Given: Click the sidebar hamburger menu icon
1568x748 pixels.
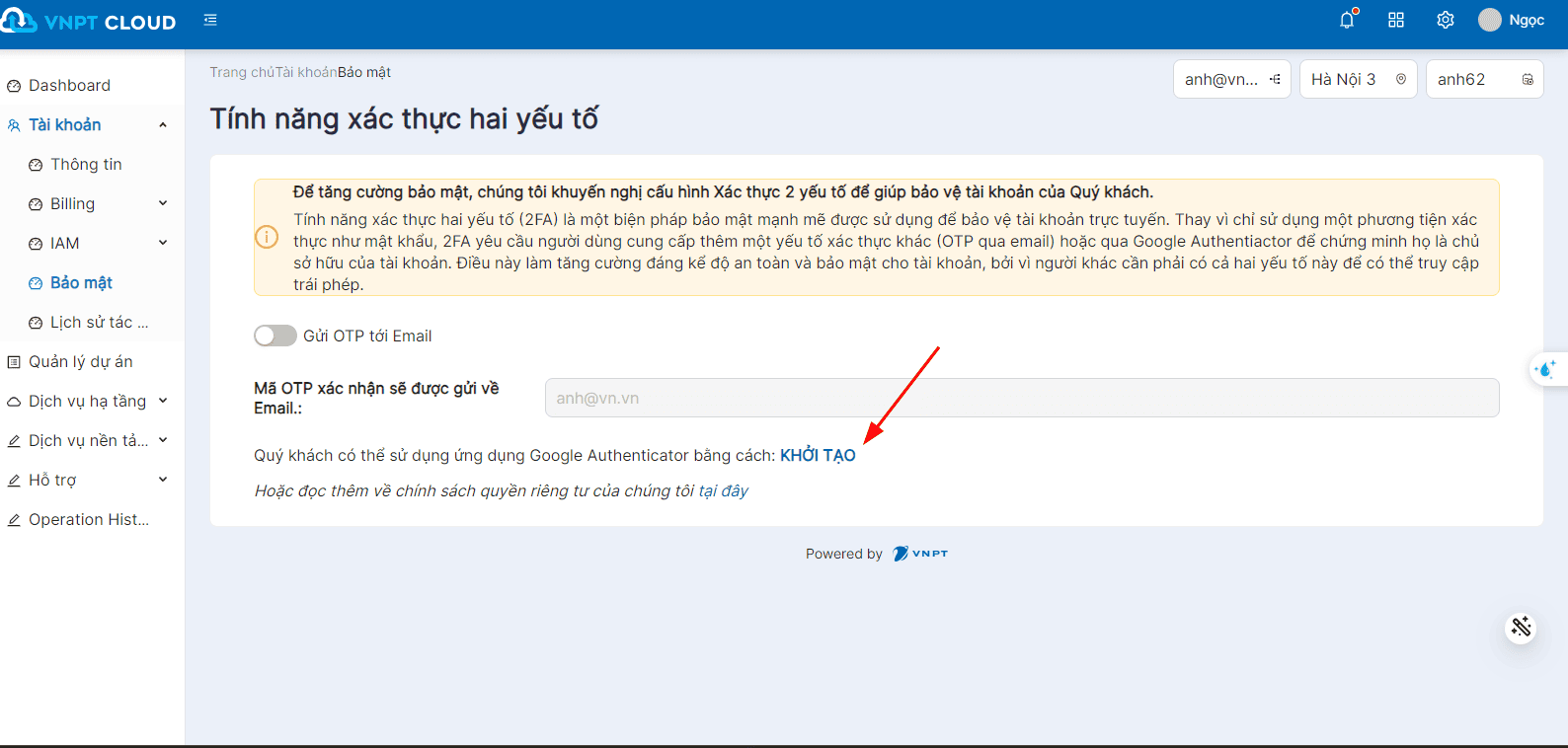Looking at the screenshot, I should [210, 20].
